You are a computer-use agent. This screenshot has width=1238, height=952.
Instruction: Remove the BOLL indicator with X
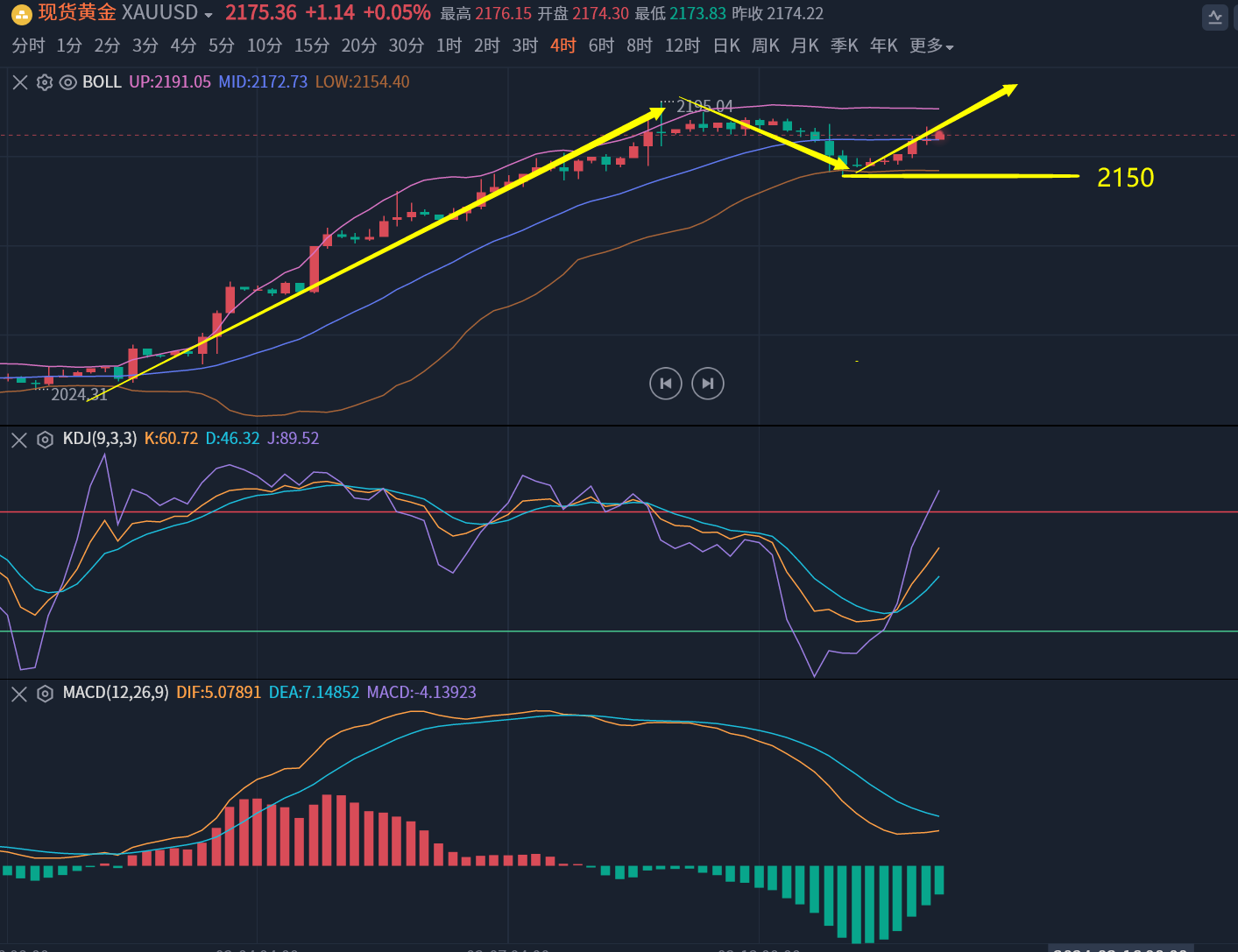pyautogui.click(x=20, y=82)
